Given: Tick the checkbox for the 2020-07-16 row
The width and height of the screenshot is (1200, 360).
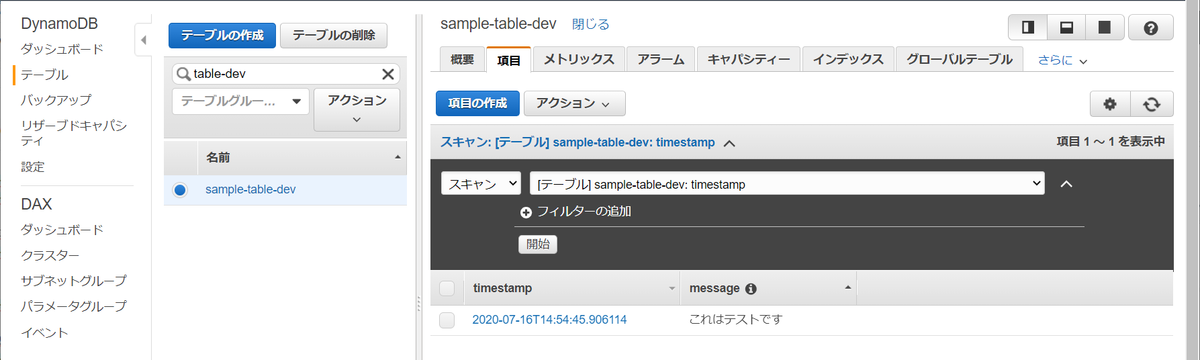Looking at the screenshot, I should coord(447,320).
